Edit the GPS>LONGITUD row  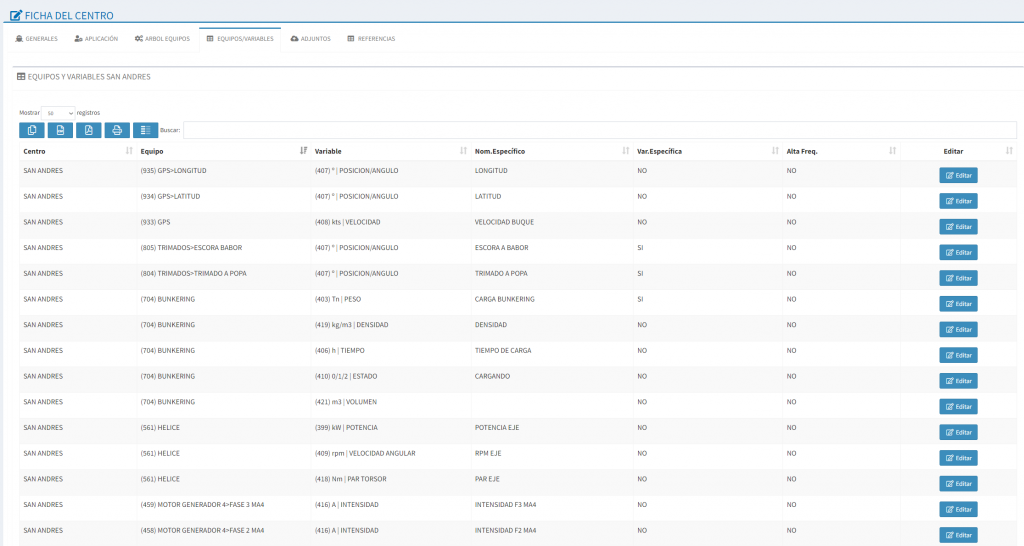pyautogui.click(x=958, y=175)
